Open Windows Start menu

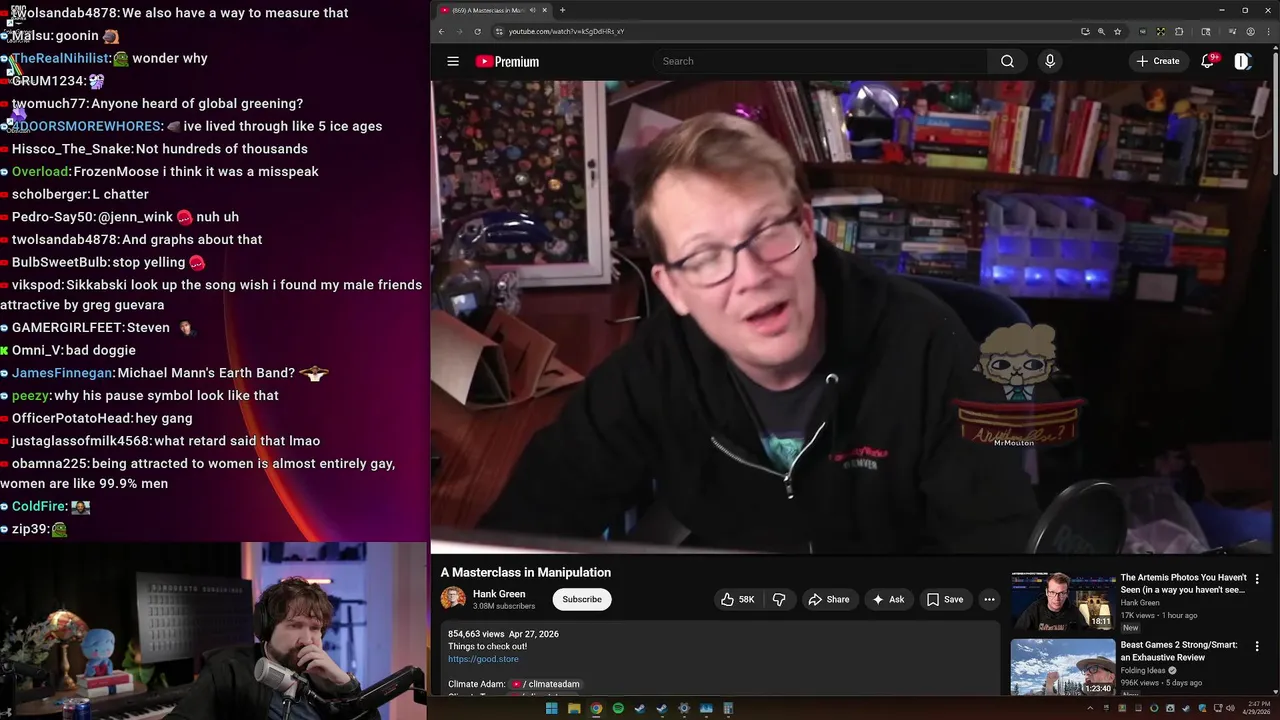click(x=551, y=709)
